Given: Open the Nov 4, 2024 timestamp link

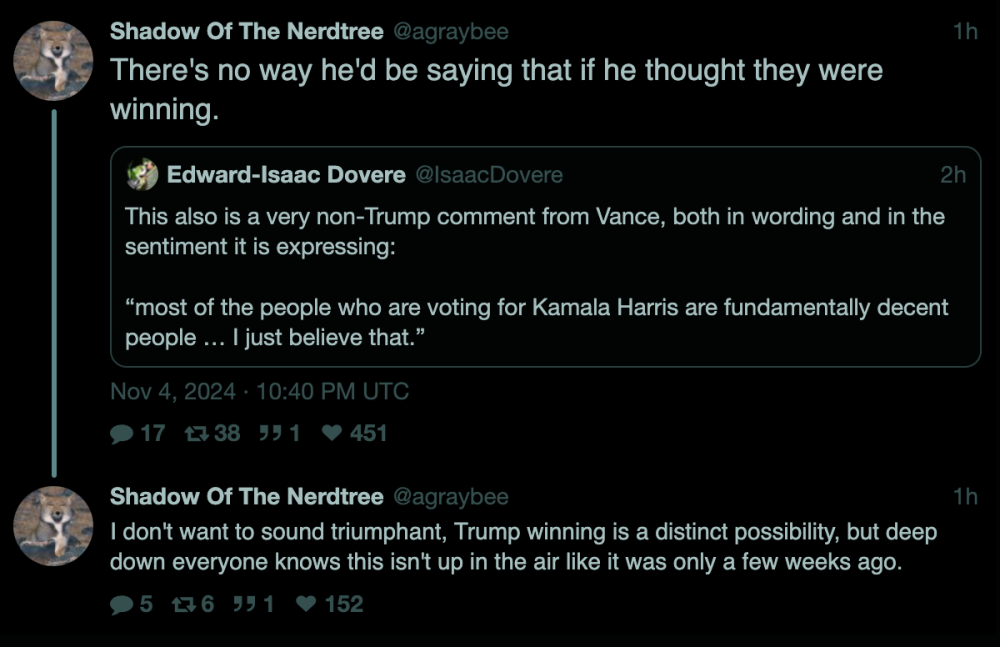Looking at the screenshot, I should [259, 391].
